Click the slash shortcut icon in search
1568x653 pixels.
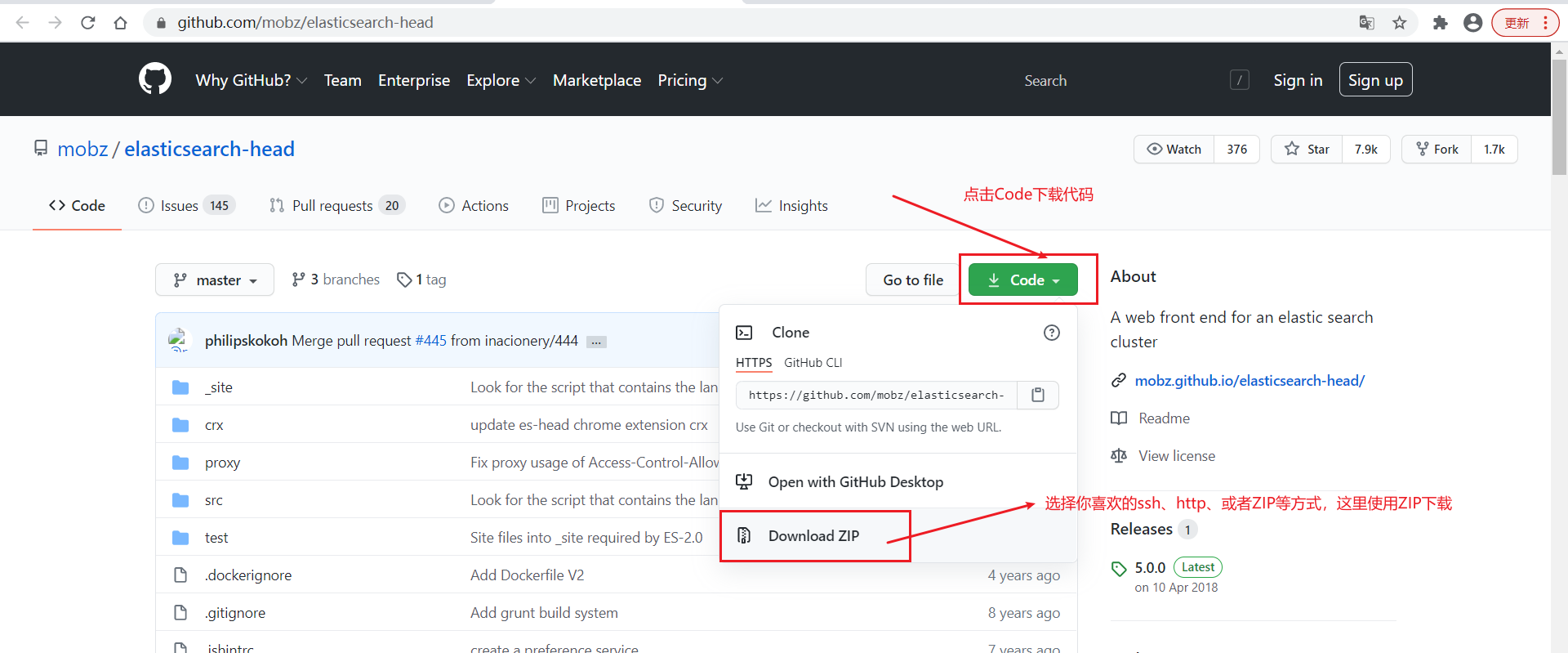tap(1239, 80)
